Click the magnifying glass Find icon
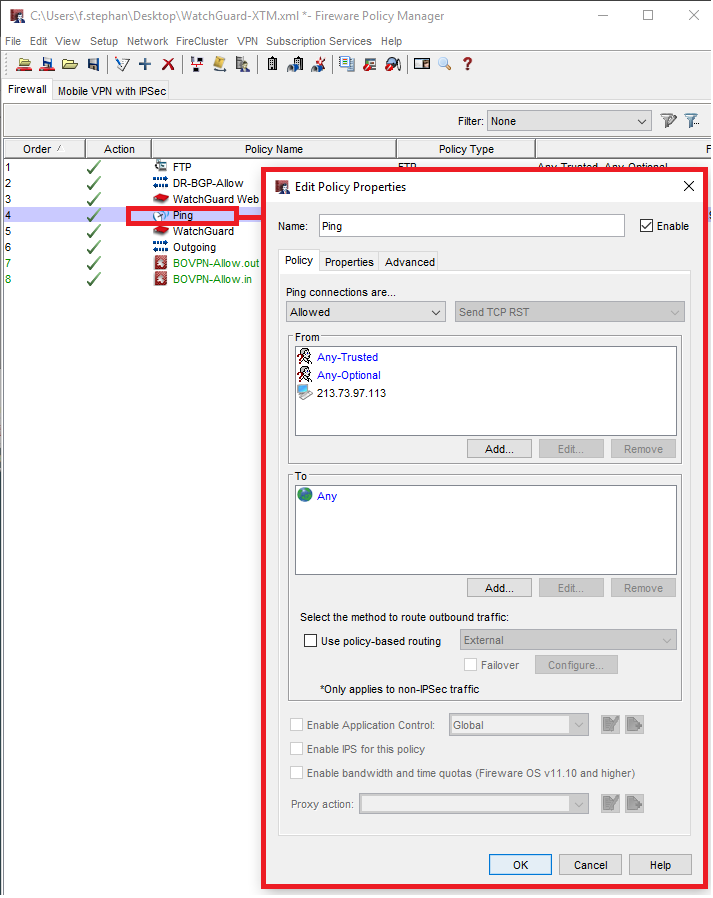The height and width of the screenshot is (898, 713). click(444, 64)
